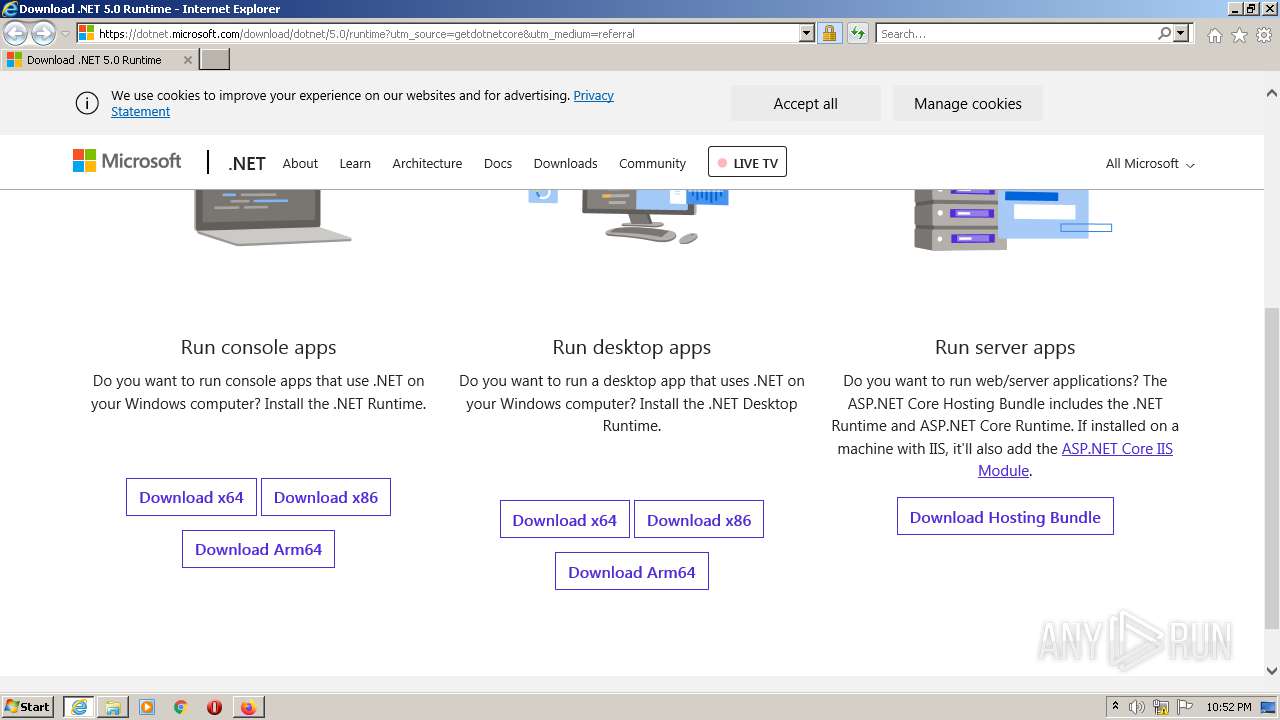Click cookie banner info icon
This screenshot has height=720, width=1280.
(87, 103)
